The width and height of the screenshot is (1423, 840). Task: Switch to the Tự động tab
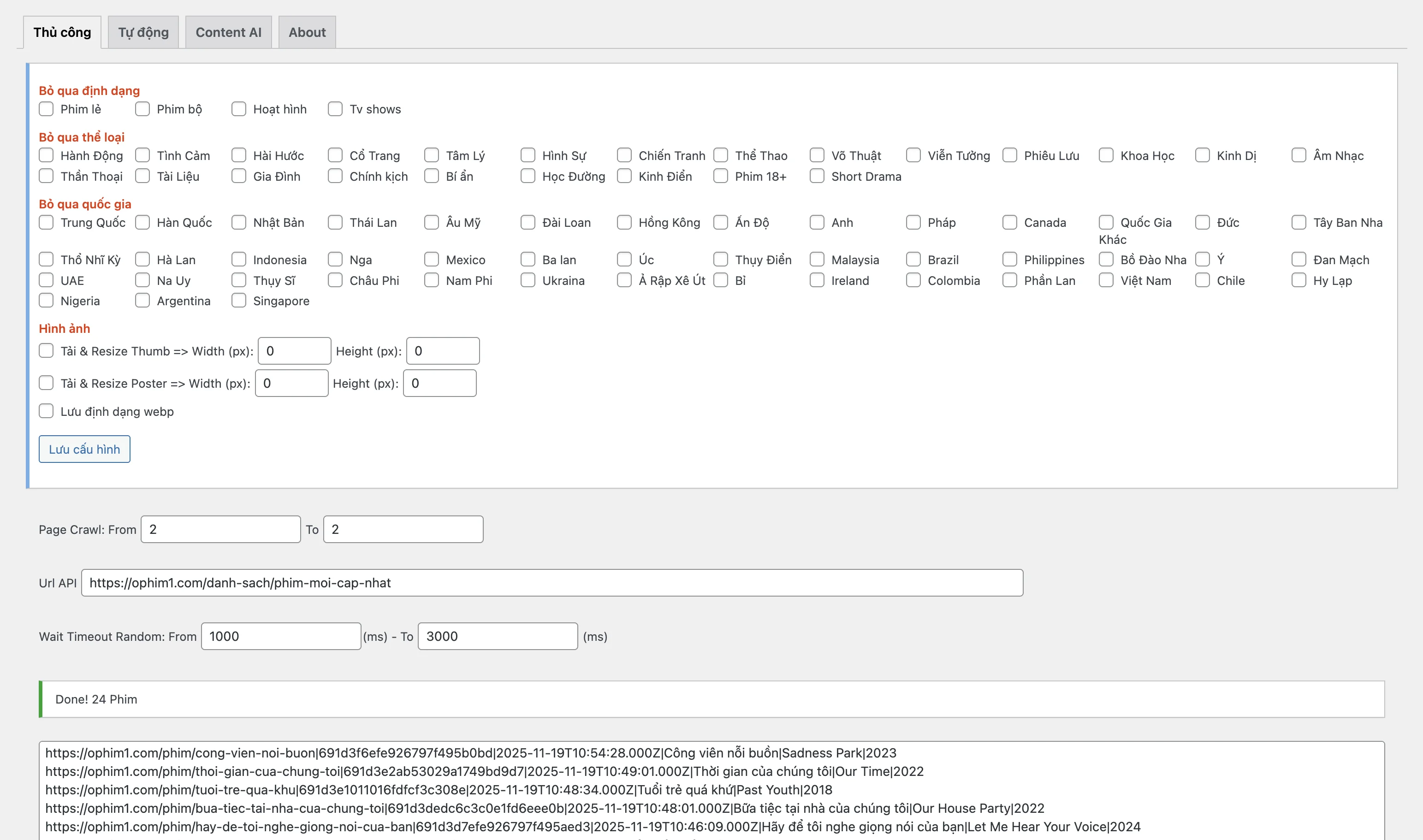click(142, 32)
